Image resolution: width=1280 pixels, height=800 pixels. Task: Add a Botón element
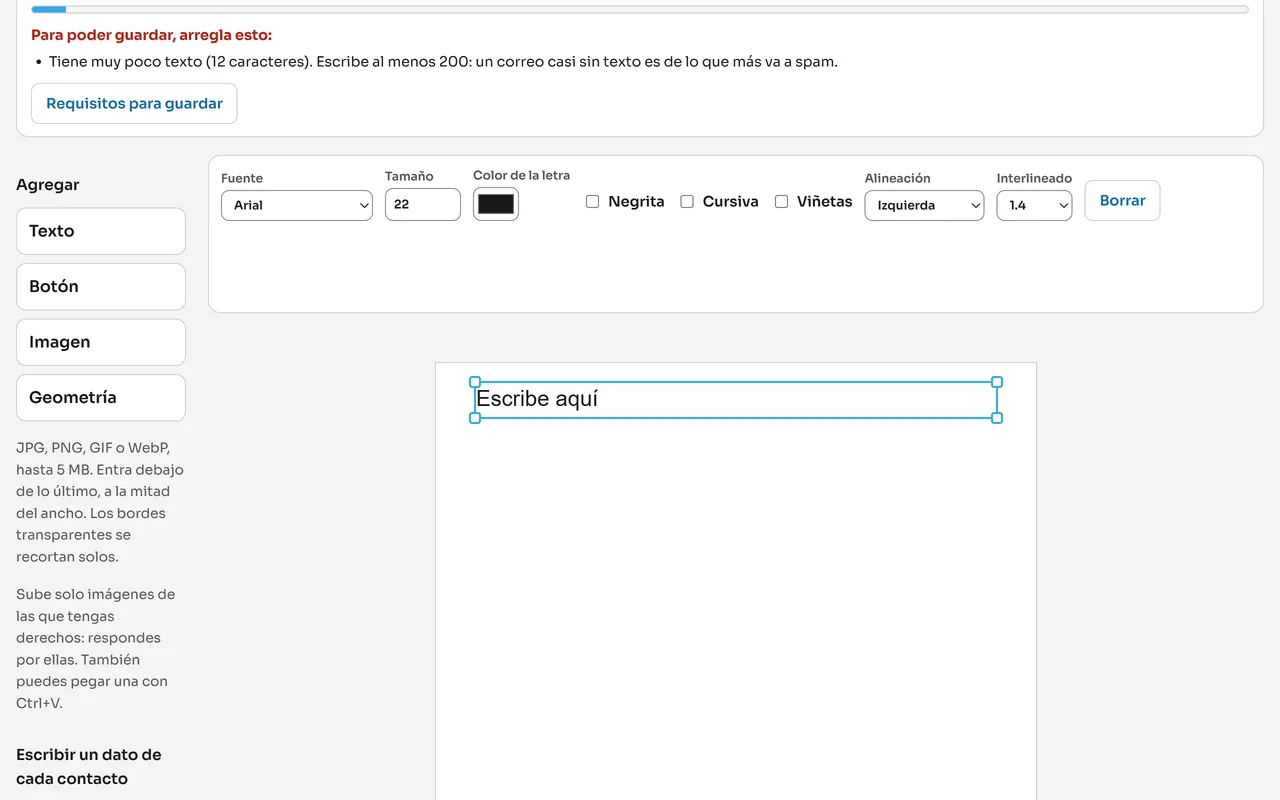click(x=101, y=287)
